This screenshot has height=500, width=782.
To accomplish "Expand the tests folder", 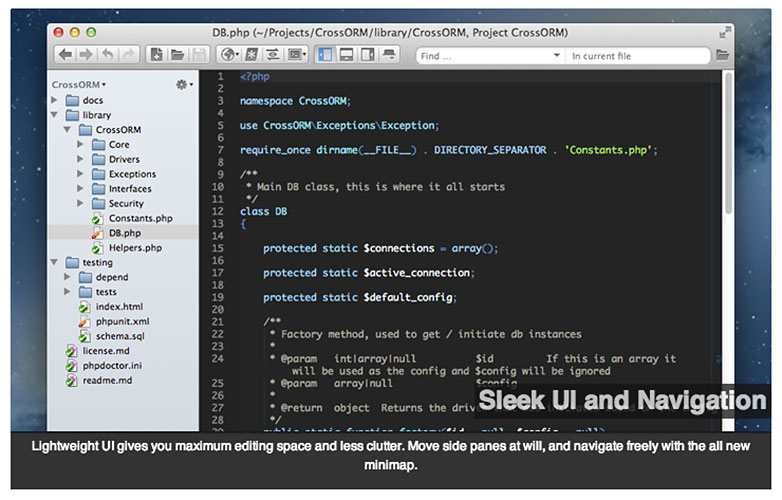I will pos(67,292).
